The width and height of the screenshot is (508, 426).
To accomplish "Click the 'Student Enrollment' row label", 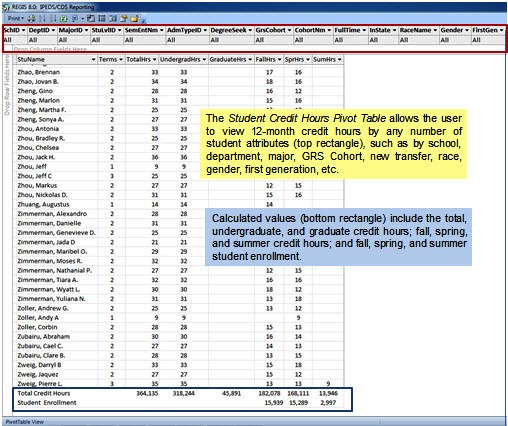I will tap(47, 403).
